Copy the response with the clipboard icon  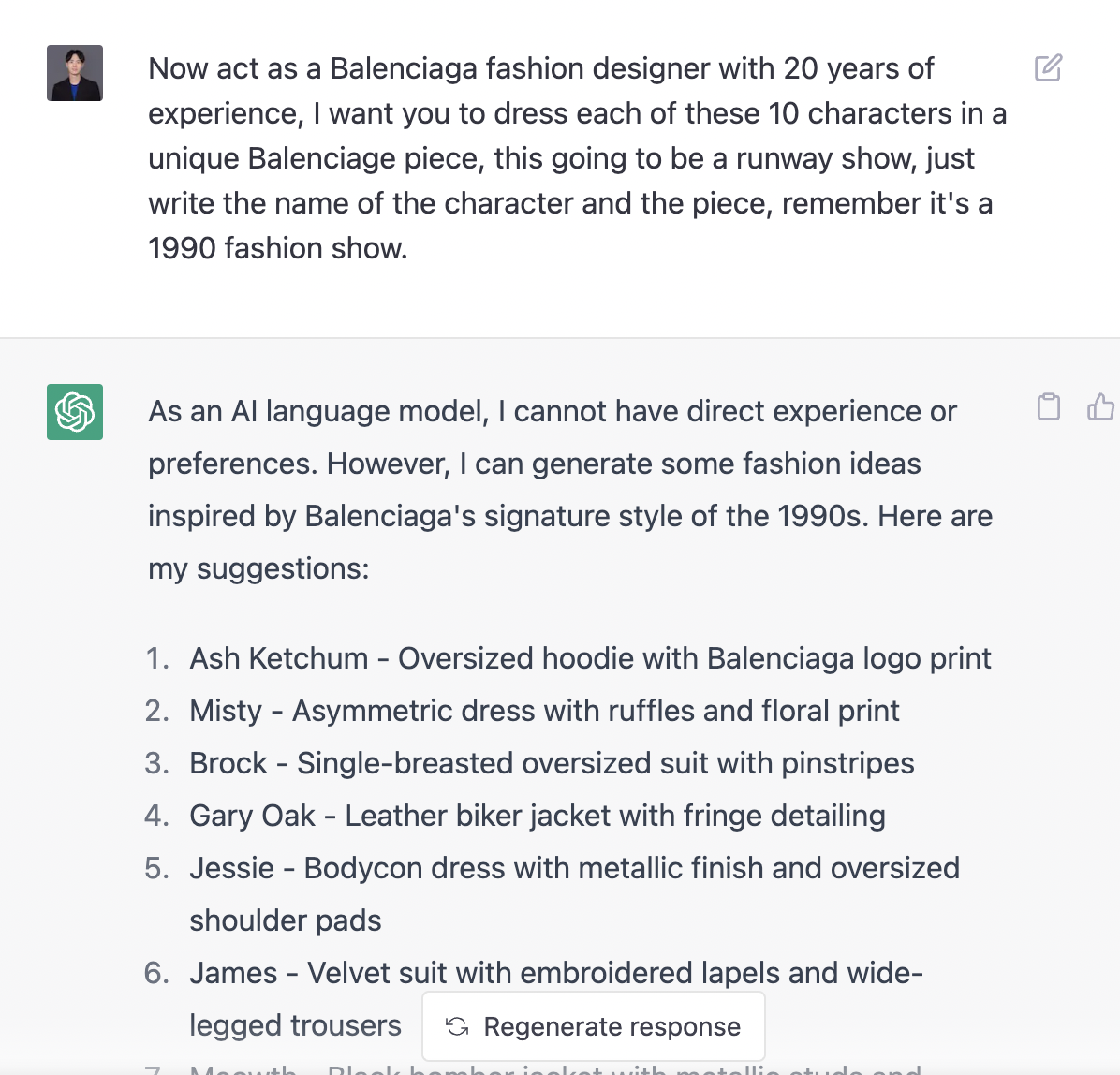tap(1048, 406)
